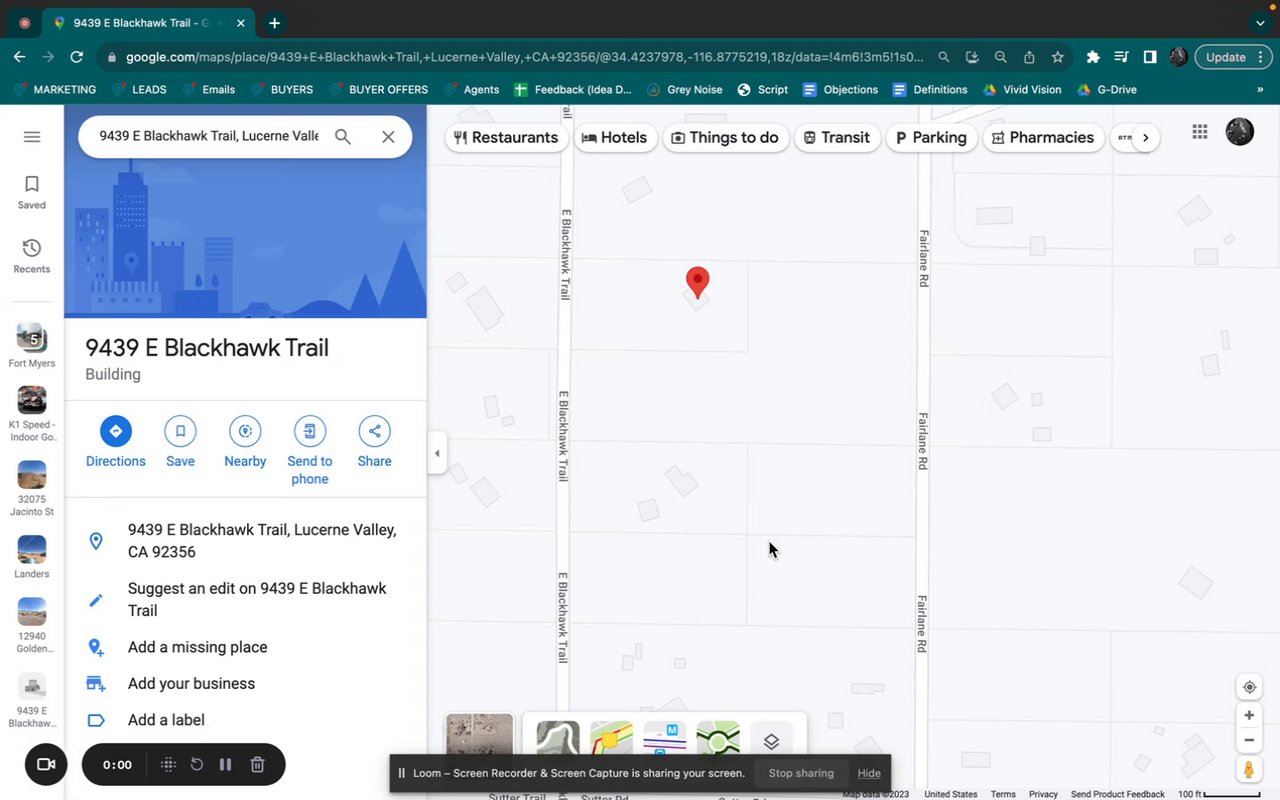Screen dimensions: 1280x800
Task: Select the Parking chip
Action: [x=931, y=137]
